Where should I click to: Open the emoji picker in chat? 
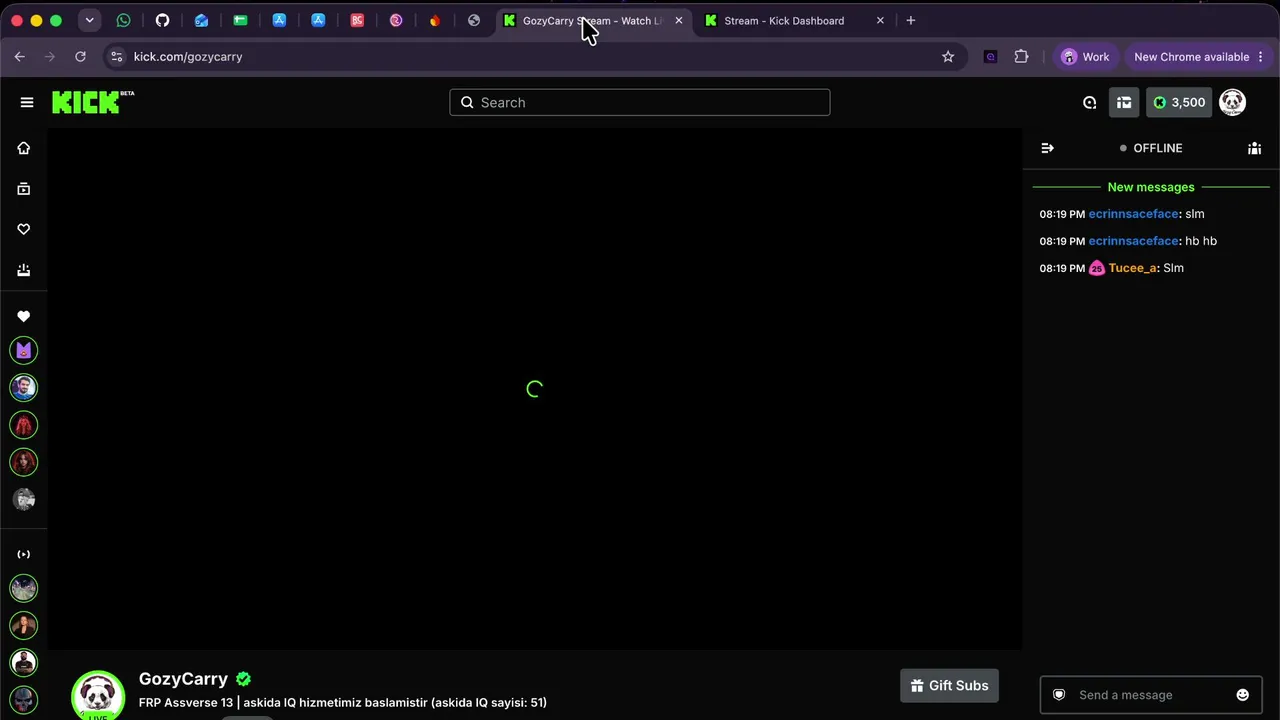(x=1242, y=695)
